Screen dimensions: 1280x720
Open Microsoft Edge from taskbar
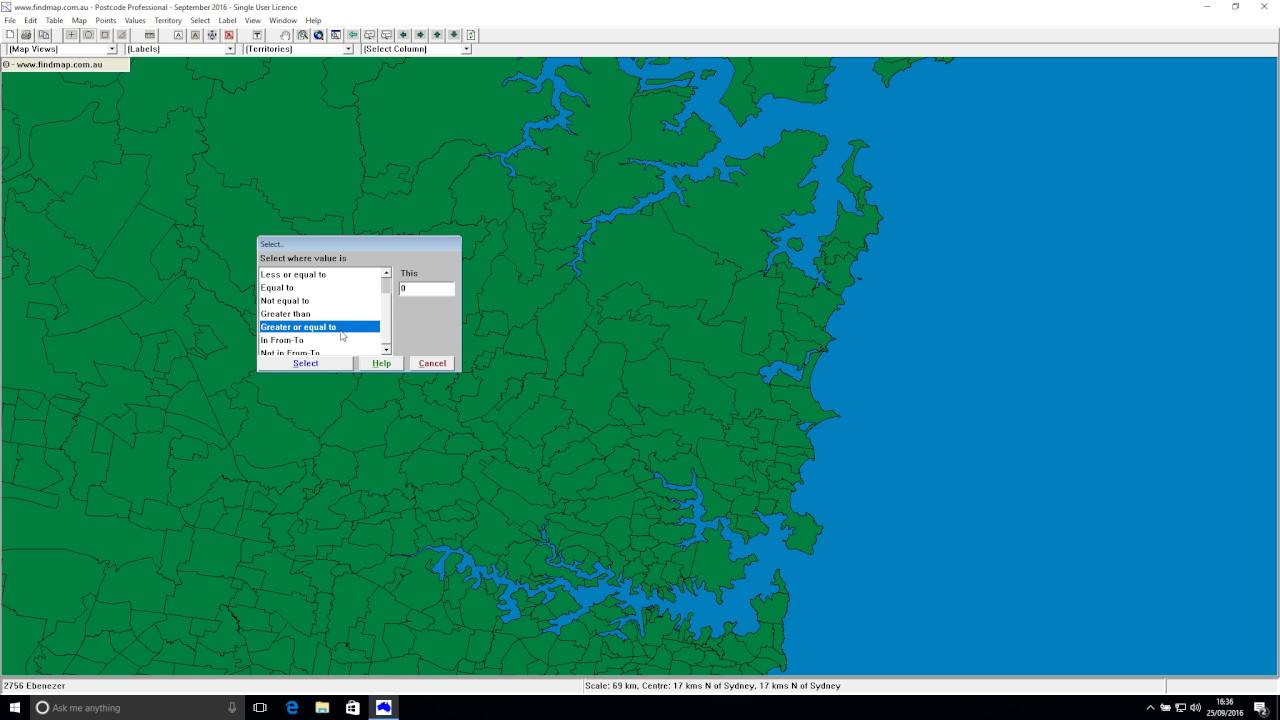[x=292, y=707]
